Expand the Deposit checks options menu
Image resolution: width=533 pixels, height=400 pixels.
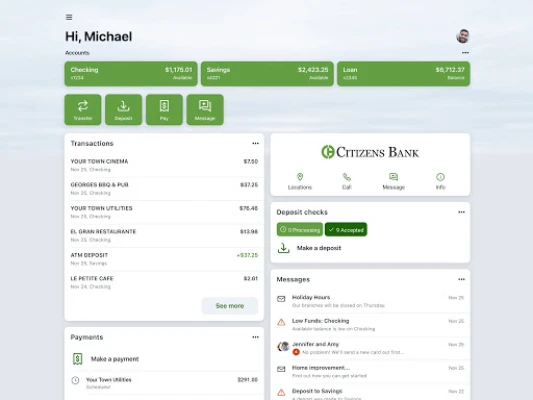[461, 212]
